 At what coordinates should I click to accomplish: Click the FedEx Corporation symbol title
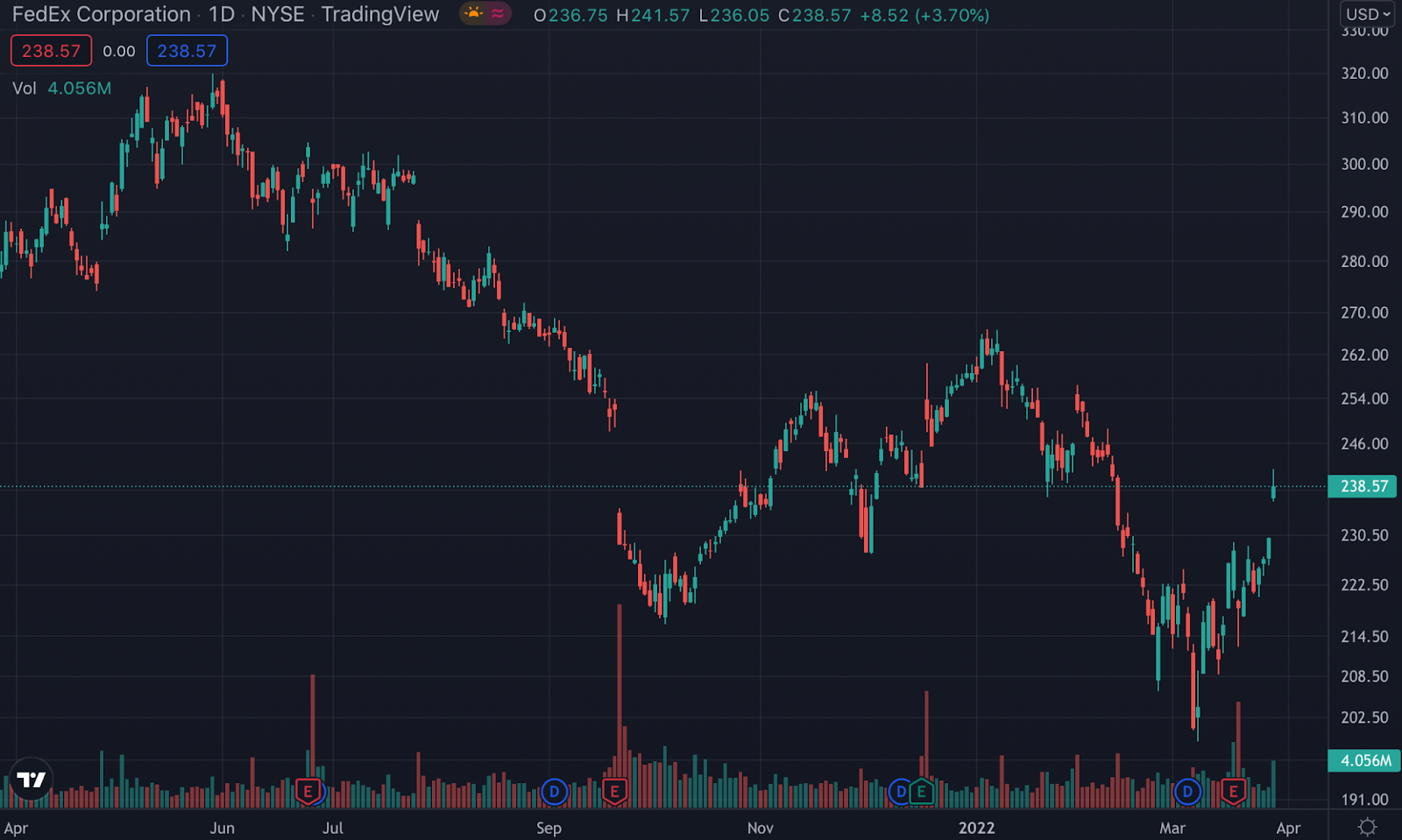tap(102, 14)
